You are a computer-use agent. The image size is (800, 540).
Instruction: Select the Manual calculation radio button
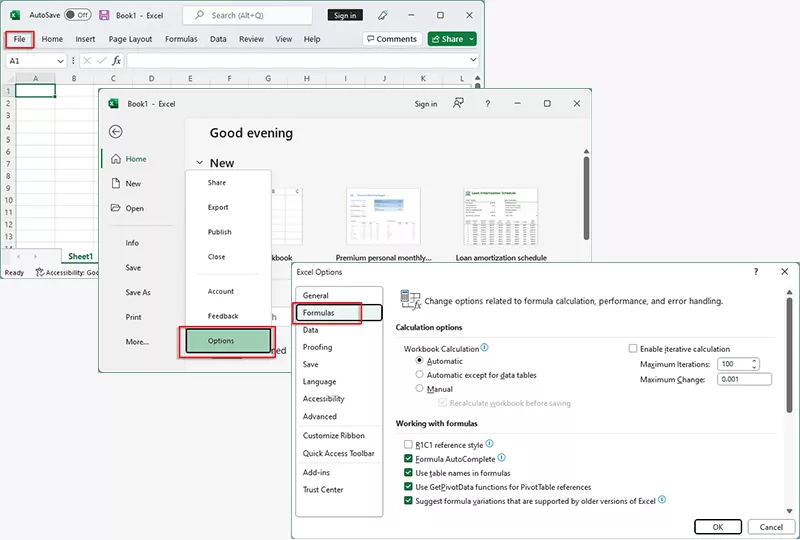click(420, 389)
